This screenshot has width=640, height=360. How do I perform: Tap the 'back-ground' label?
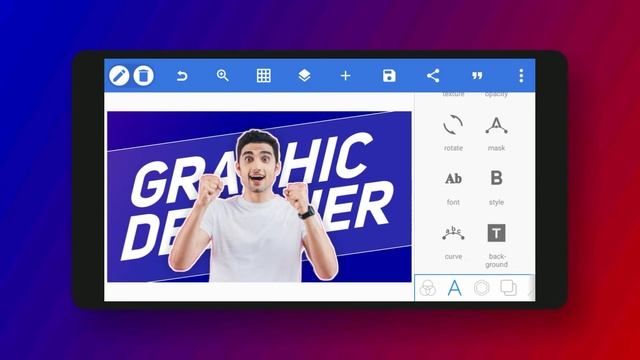(496, 260)
